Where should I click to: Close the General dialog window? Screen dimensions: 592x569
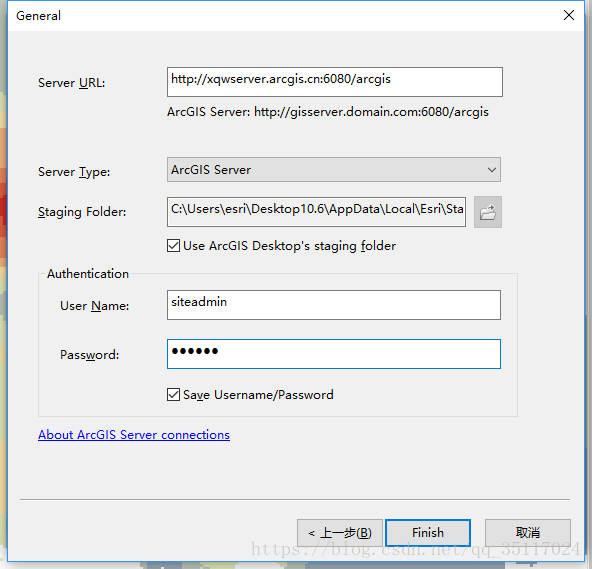(x=569, y=15)
